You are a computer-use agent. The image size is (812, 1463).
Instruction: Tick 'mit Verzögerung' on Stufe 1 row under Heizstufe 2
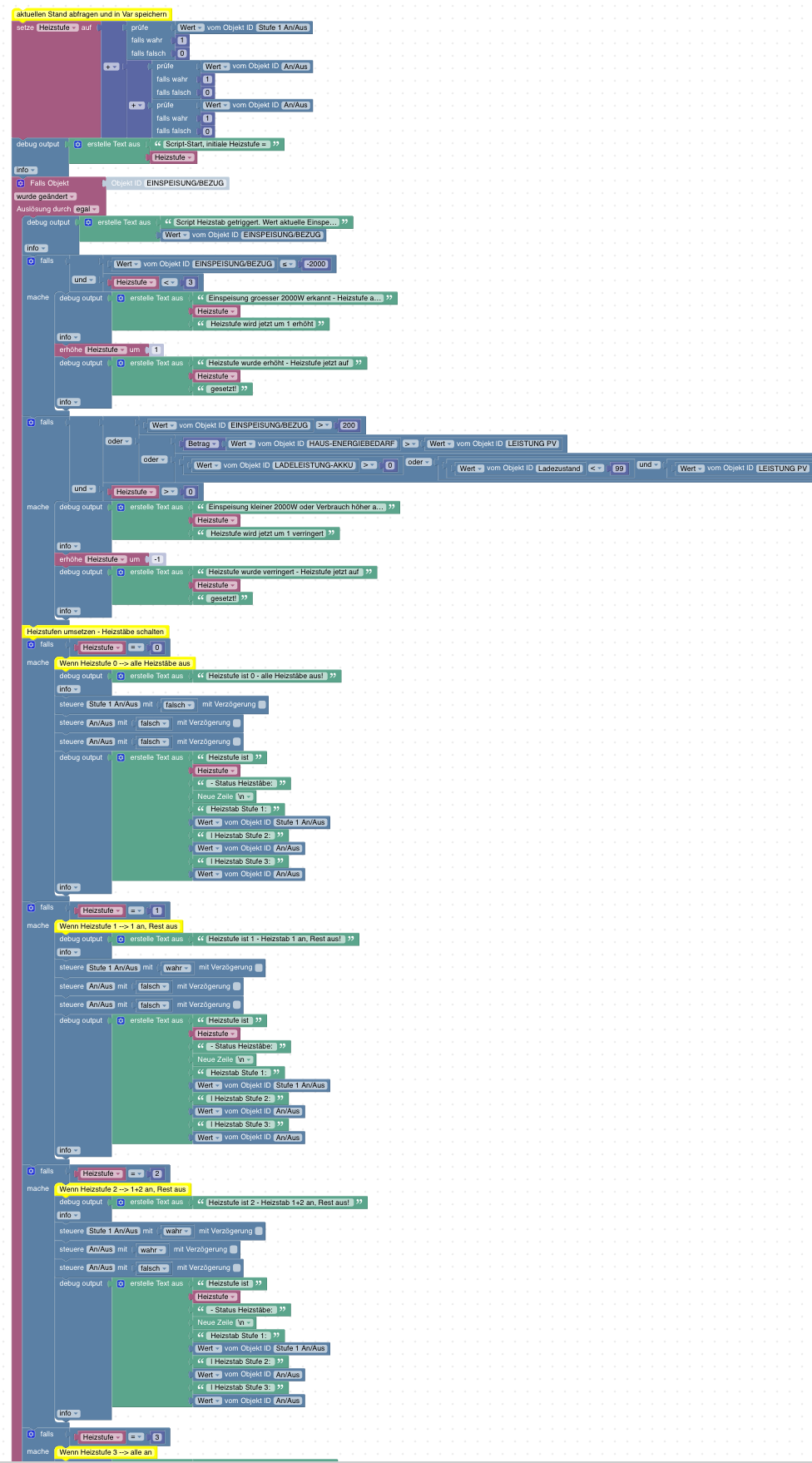[259, 1231]
